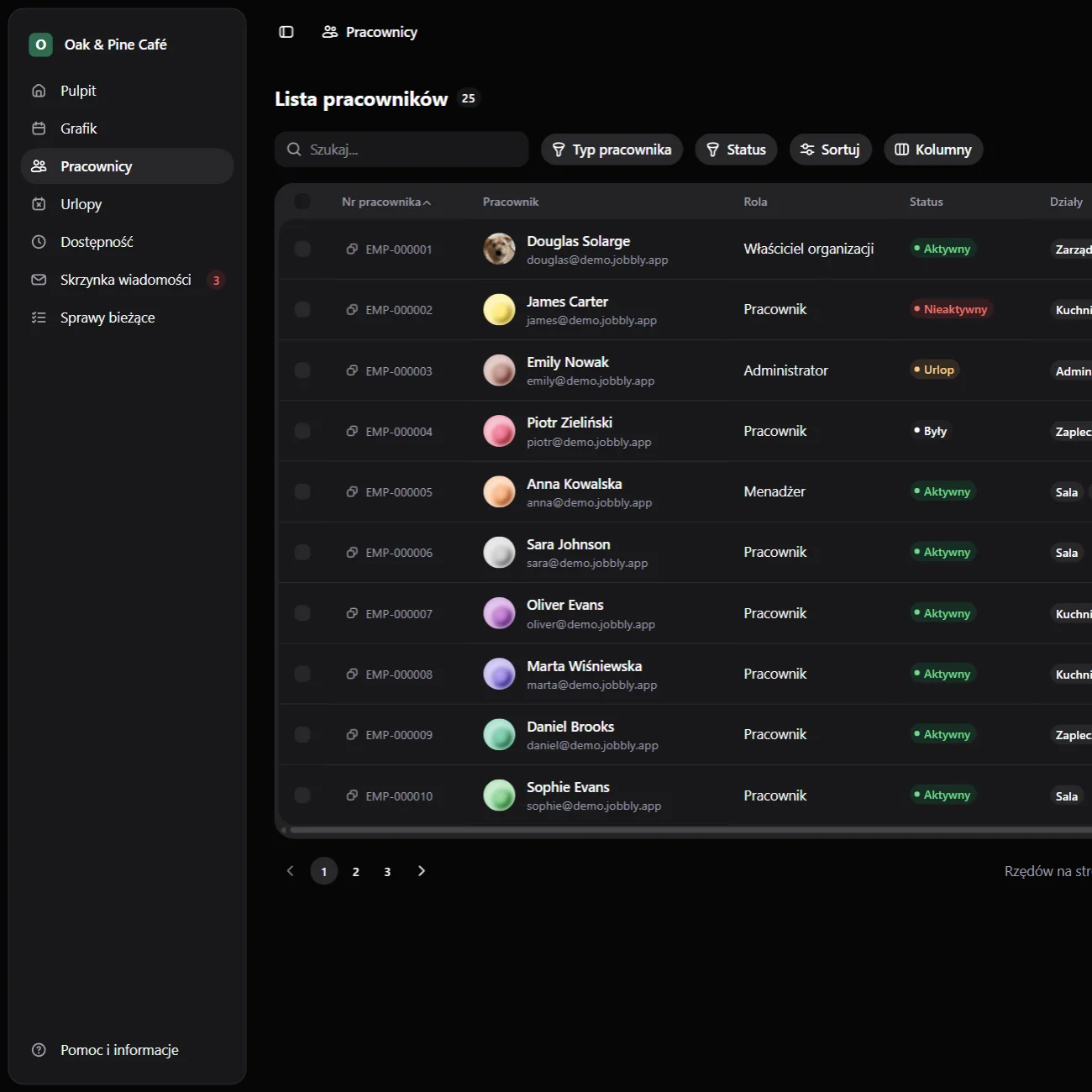The height and width of the screenshot is (1092, 1092).
Task: Click Marta Wiśniewska's violet avatar
Action: pyautogui.click(x=499, y=674)
